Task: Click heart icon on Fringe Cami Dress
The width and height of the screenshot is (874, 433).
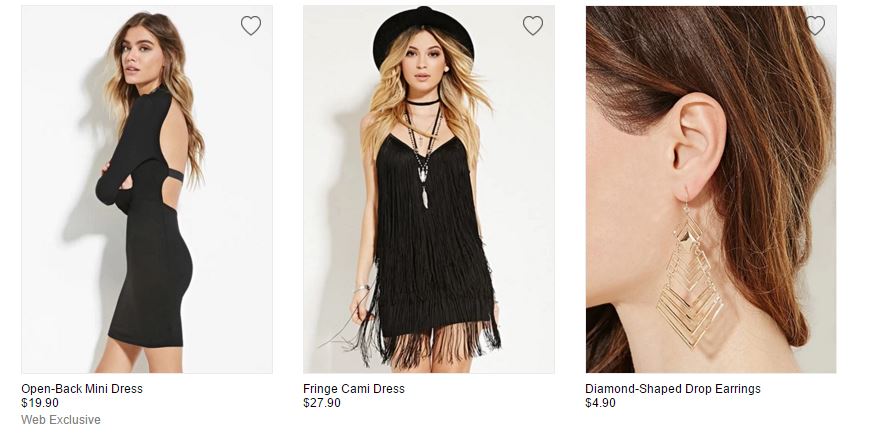Action: (x=533, y=26)
